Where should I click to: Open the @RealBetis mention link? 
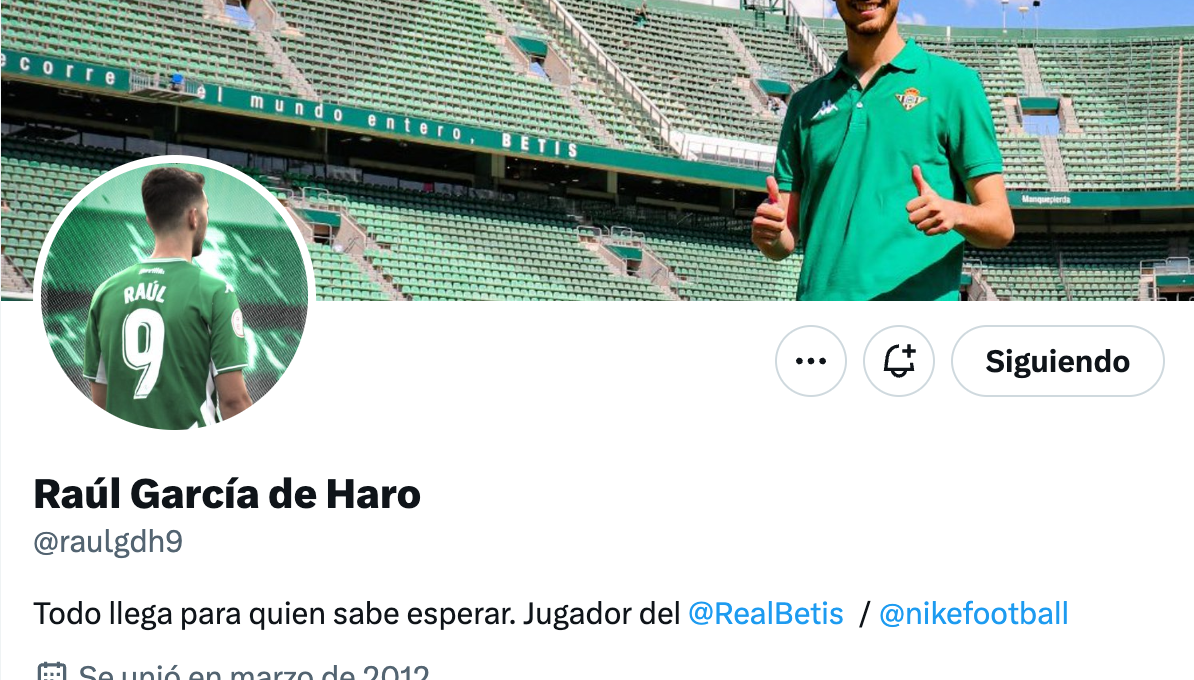click(765, 614)
